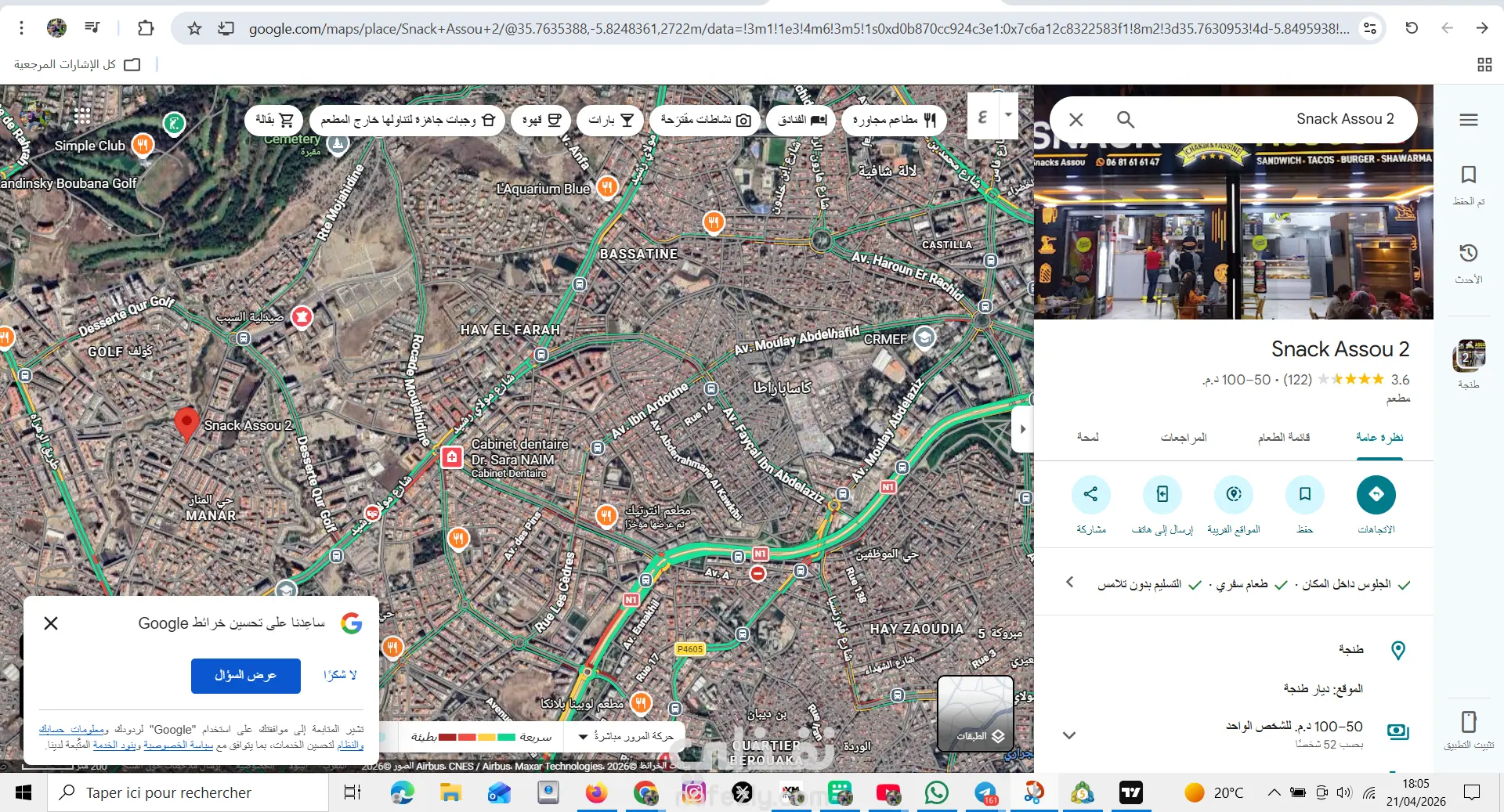The width and height of the screenshot is (1504, 812).
Task: Collapse the side panel arrow
Action: (x=1022, y=429)
